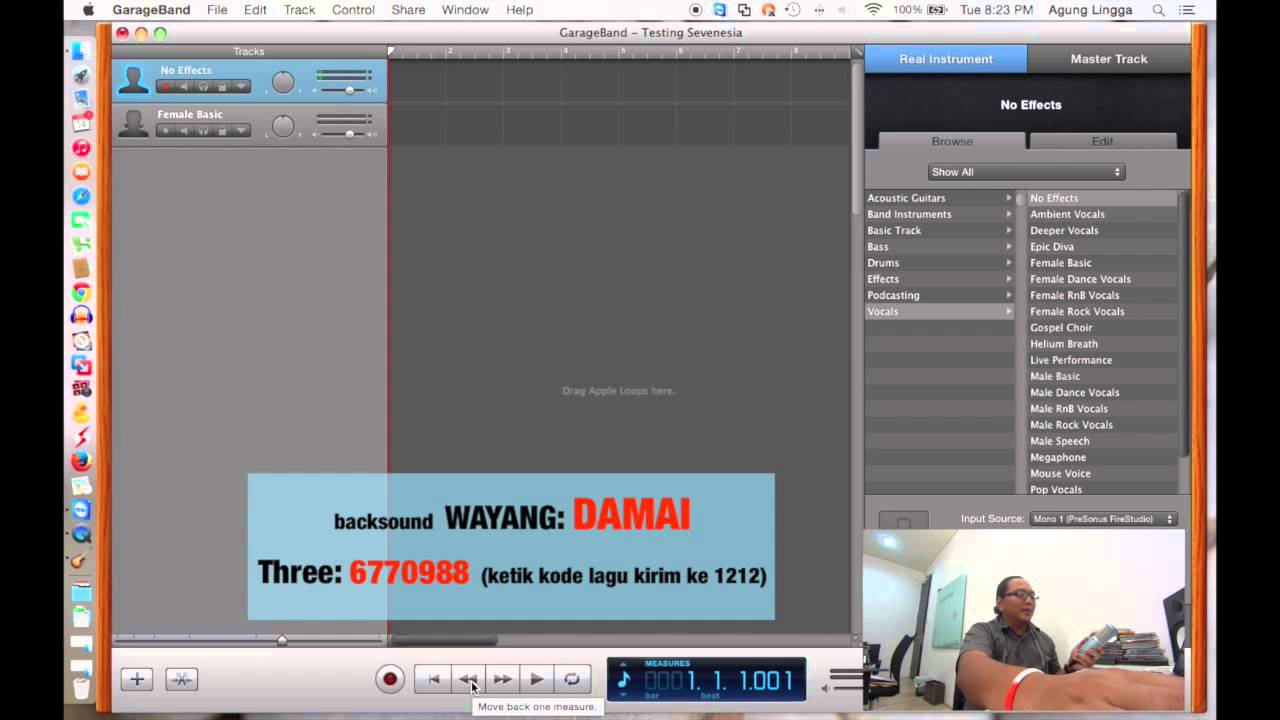Viewport: 1280px width, 720px height.
Task: Go to beginning of the song
Action: coord(433,679)
